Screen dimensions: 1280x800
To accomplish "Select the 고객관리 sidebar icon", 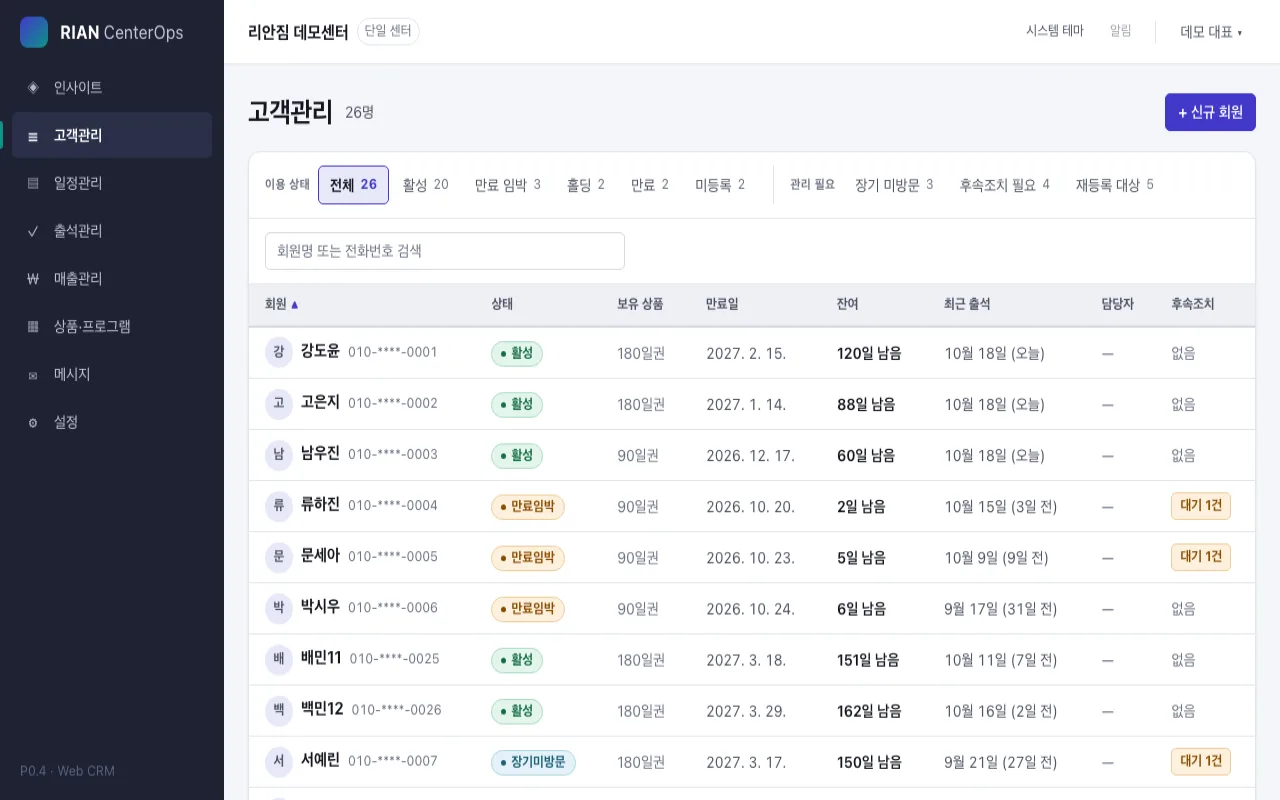I will pyautogui.click(x=33, y=136).
